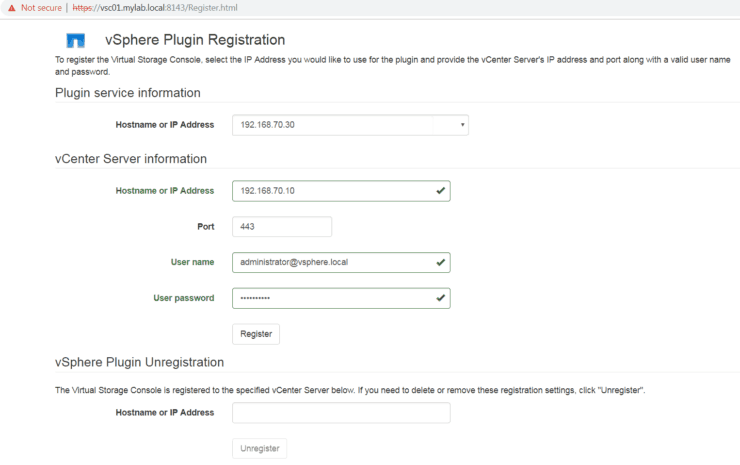Image resolution: width=740 pixels, height=465 pixels.
Task: Focus the User password input field
Action: click(330, 298)
